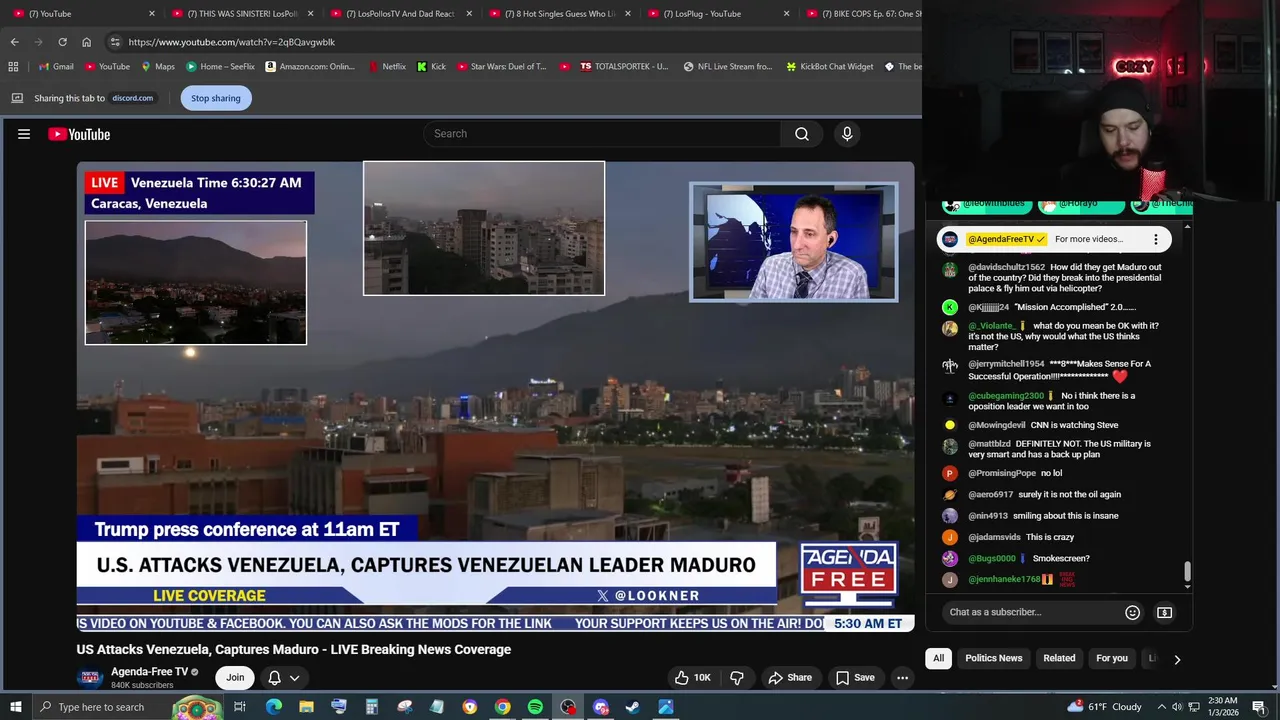The image size is (1280, 720).
Task: Switch to 8 Hot Singles Guess Who tab
Action: 559,14
